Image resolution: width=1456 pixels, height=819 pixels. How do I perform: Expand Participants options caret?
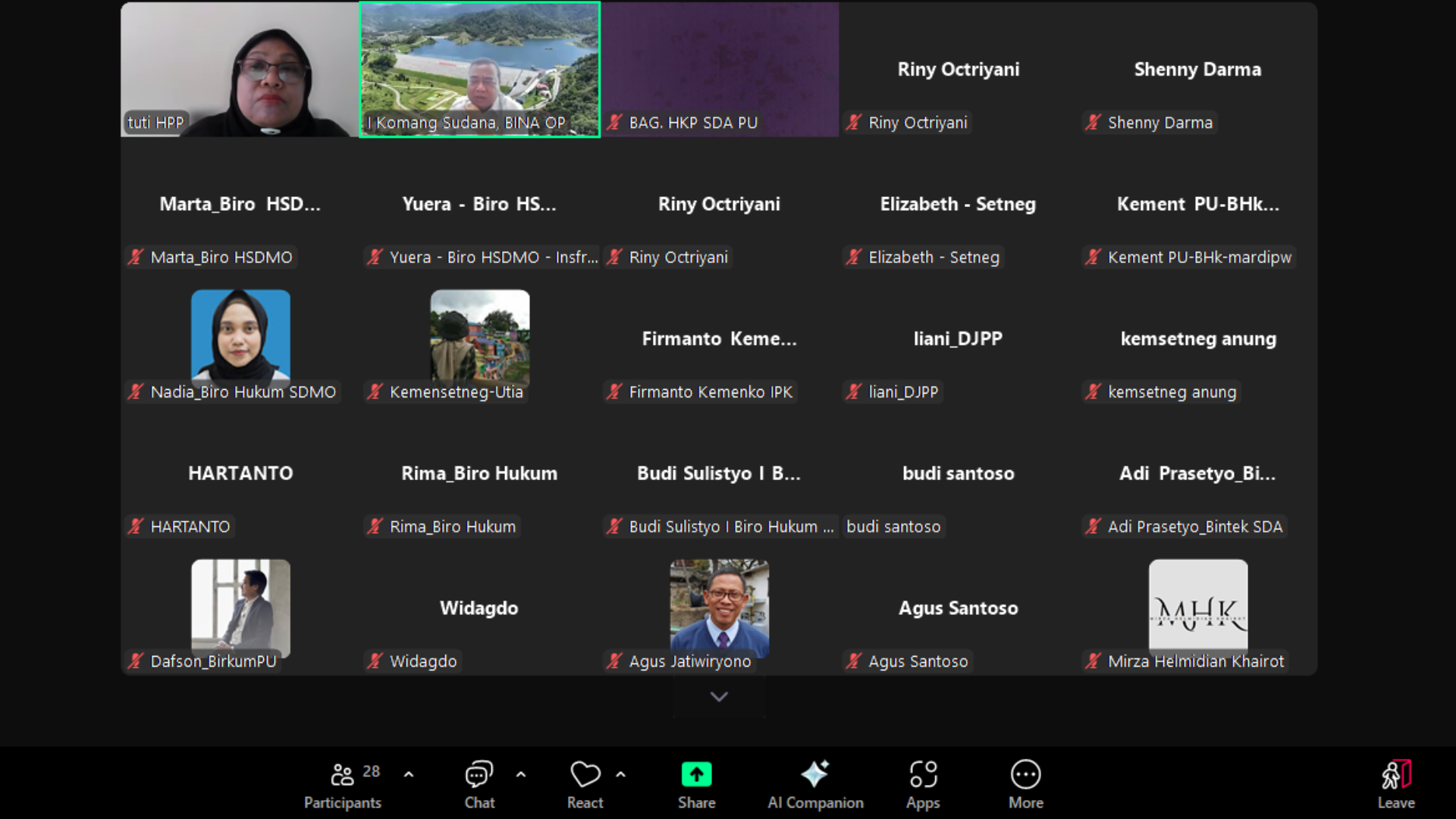click(409, 774)
